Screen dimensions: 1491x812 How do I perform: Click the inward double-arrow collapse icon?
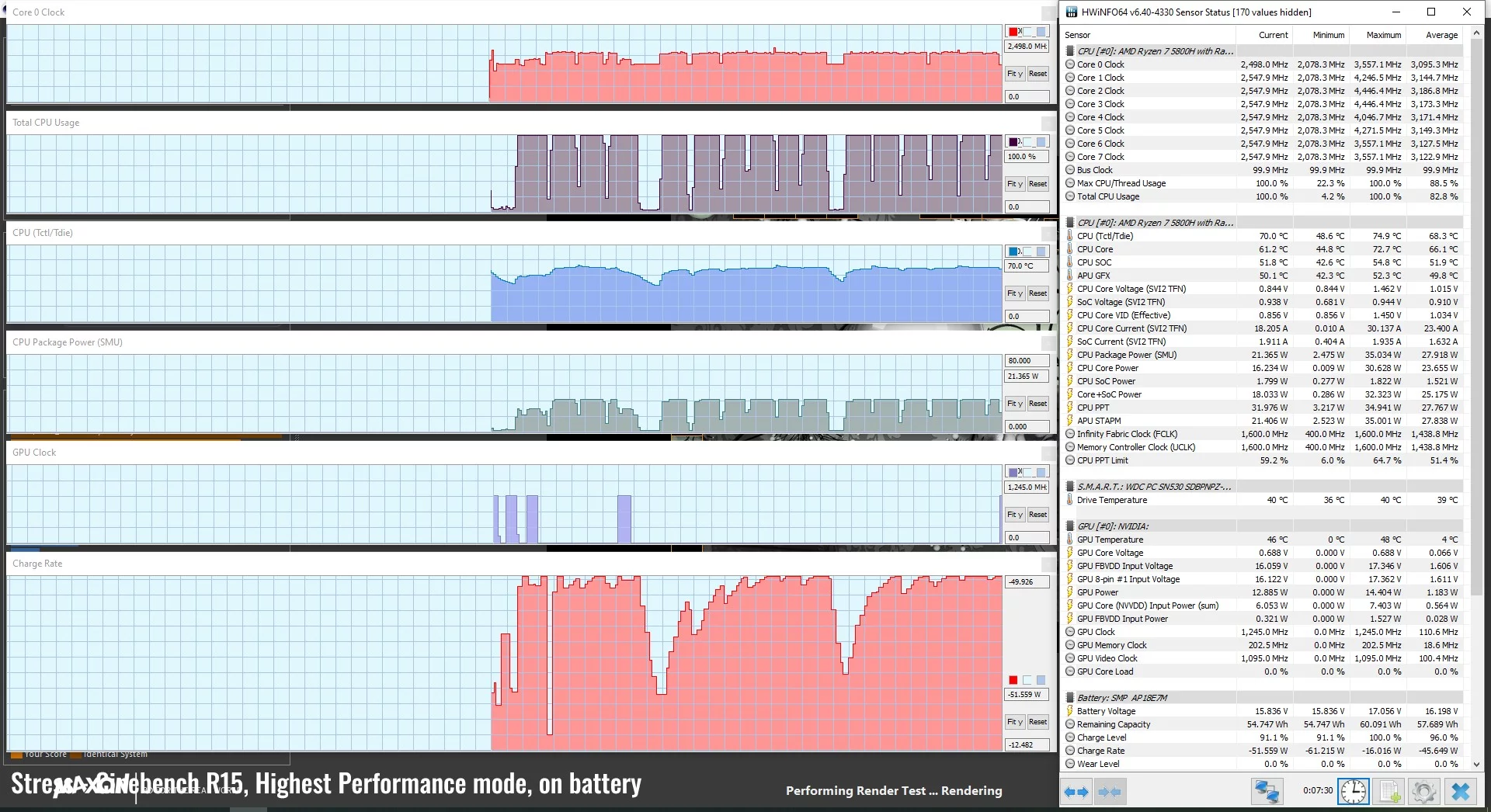(1110, 791)
